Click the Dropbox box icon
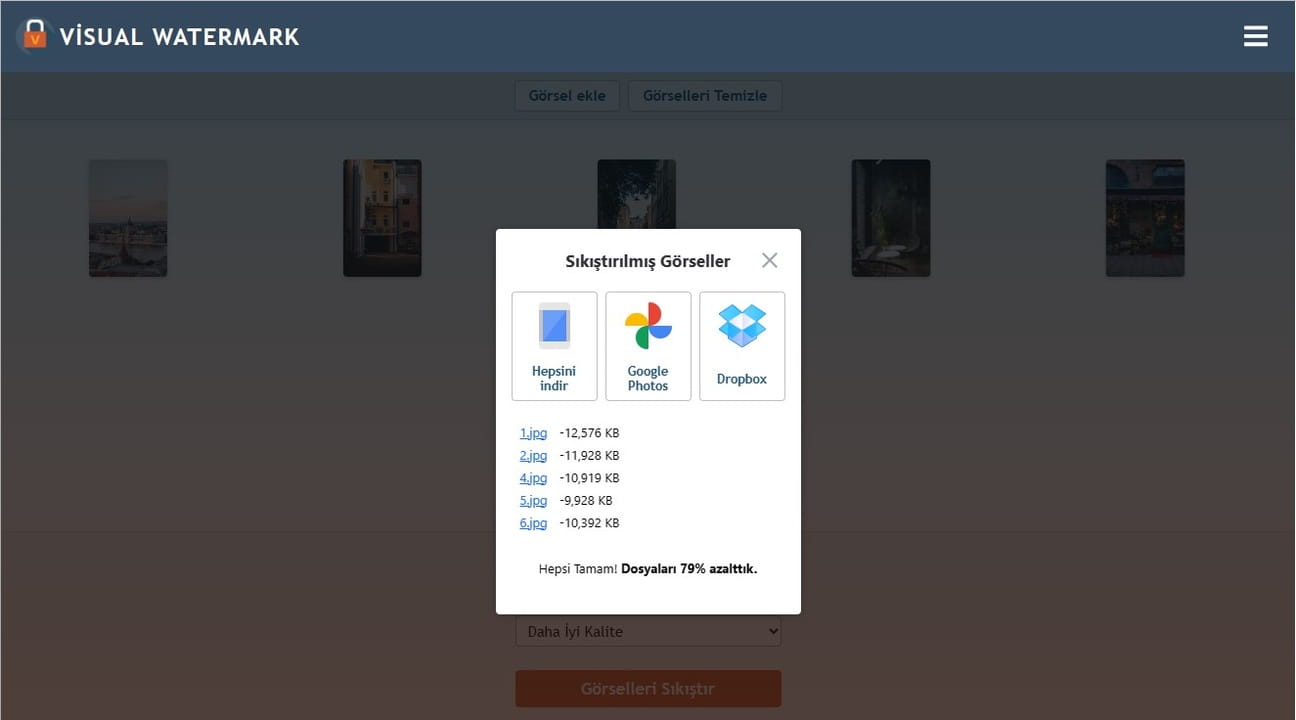1296x720 pixels. (742, 326)
